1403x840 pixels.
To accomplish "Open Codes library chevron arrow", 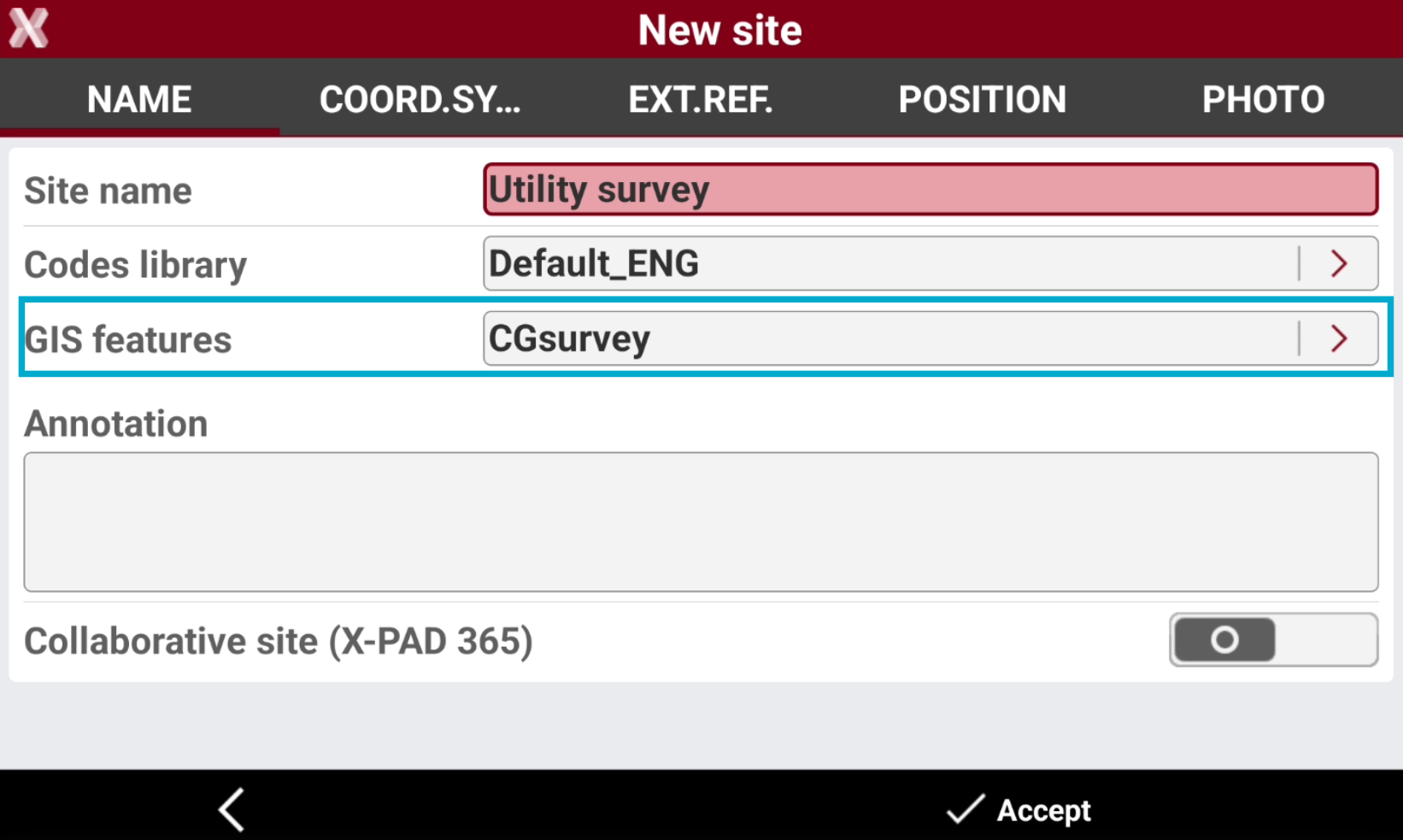I will (1339, 263).
